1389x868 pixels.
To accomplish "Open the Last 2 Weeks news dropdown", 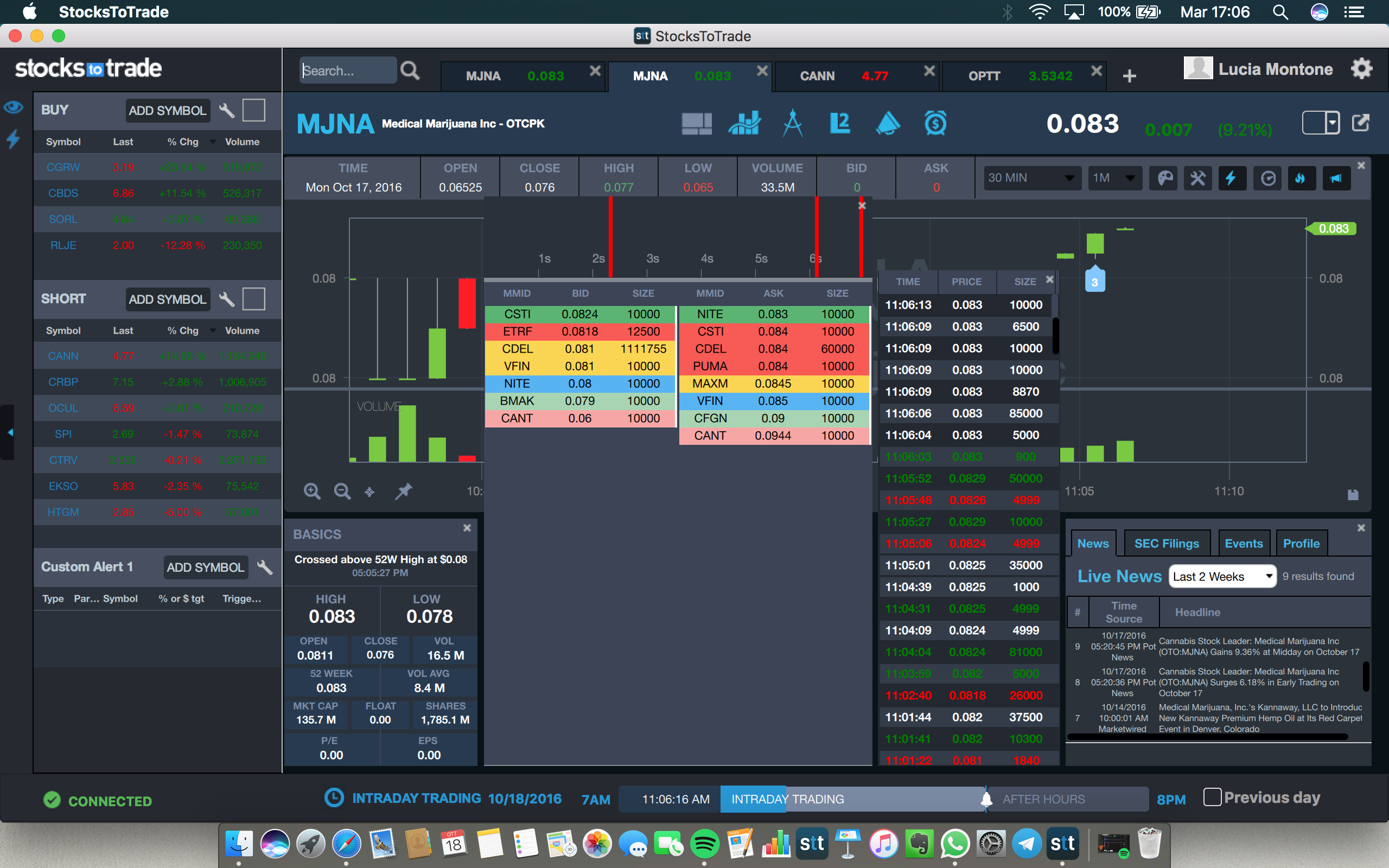I will [x=1222, y=576].
